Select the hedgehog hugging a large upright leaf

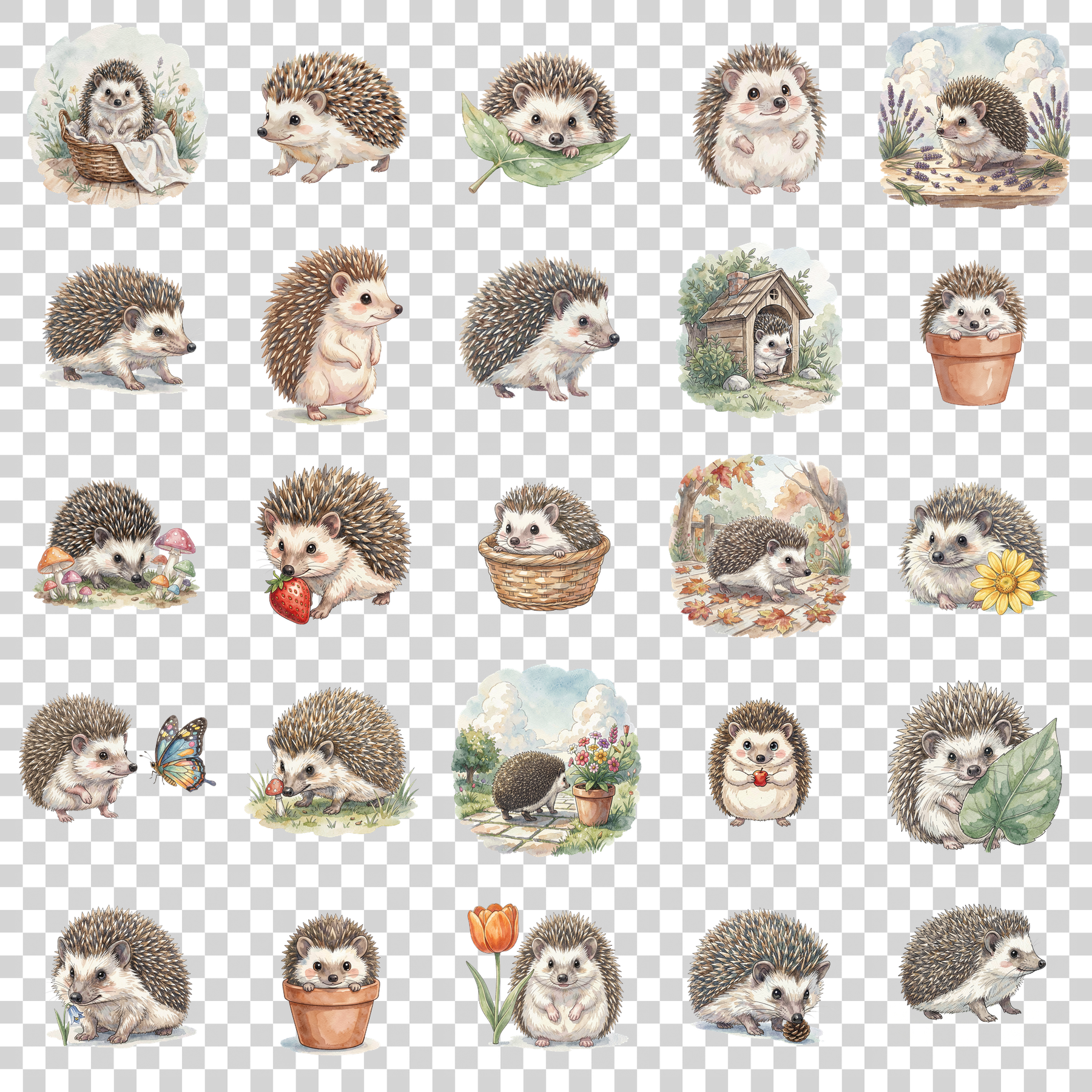point(974,766)
